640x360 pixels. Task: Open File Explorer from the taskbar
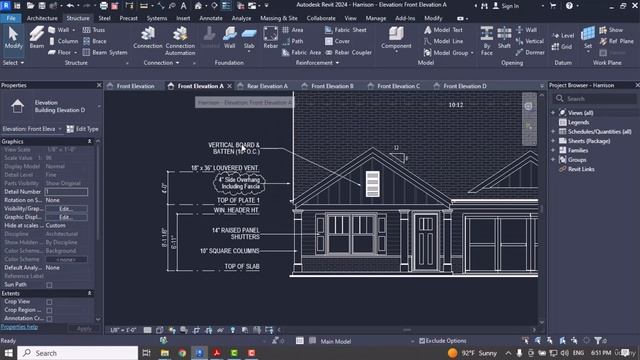click(x=164, y=353)
